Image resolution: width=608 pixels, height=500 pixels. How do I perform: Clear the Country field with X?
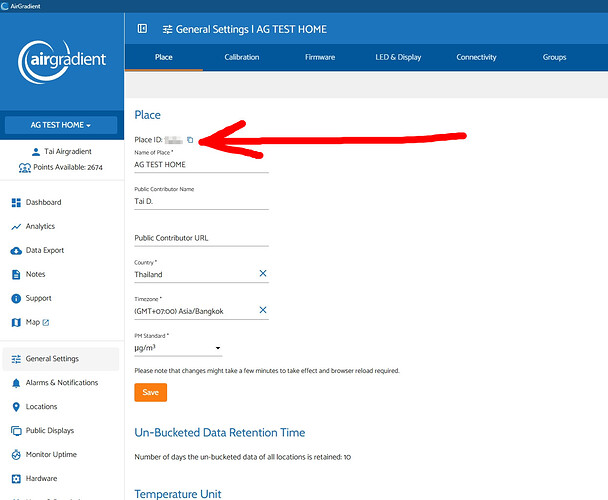(x=263, y=273)
